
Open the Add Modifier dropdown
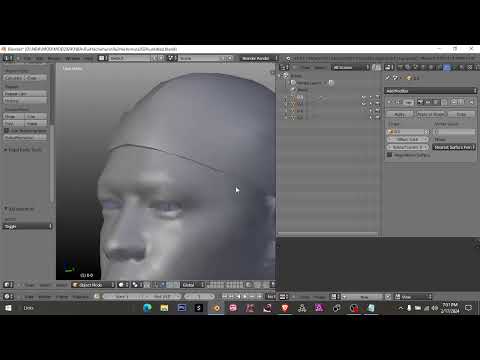[x=431, y=91]
